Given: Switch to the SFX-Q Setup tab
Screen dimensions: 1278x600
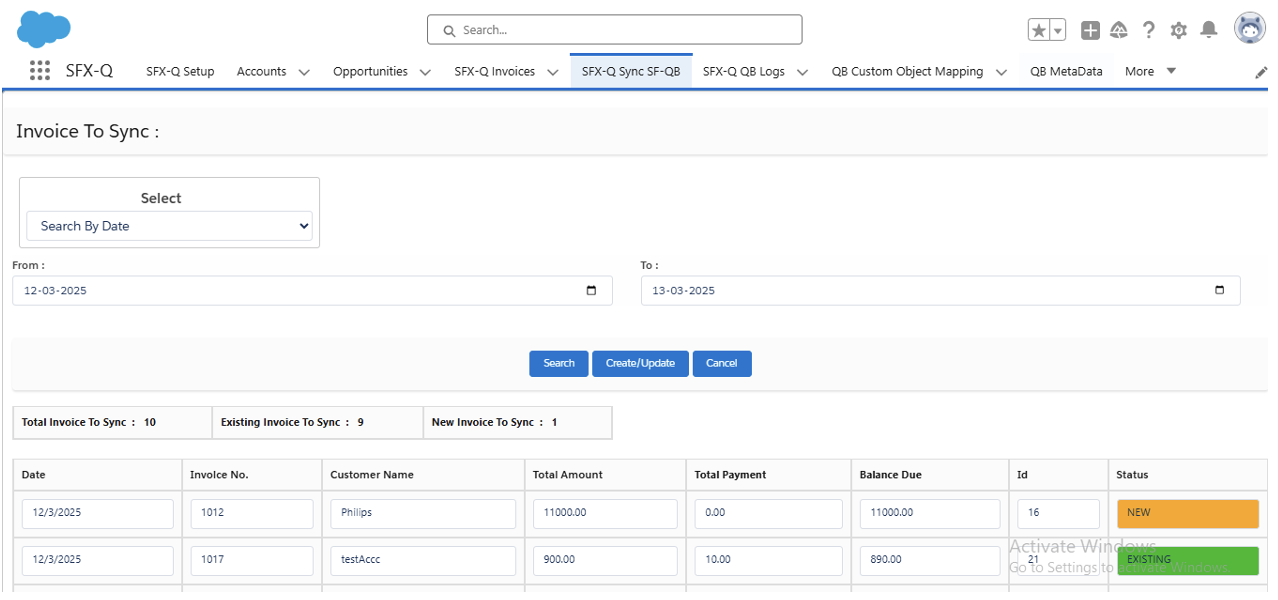Looking at the screenshot, I should pyautogui.click(x=180, y=71).
